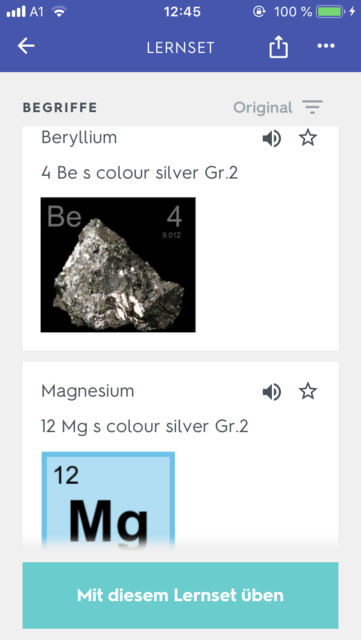The height and width of the screenshot is (640, 361).
Task: Tap the definition 4 Be s colour silver Gr.2
Action: 140,173
